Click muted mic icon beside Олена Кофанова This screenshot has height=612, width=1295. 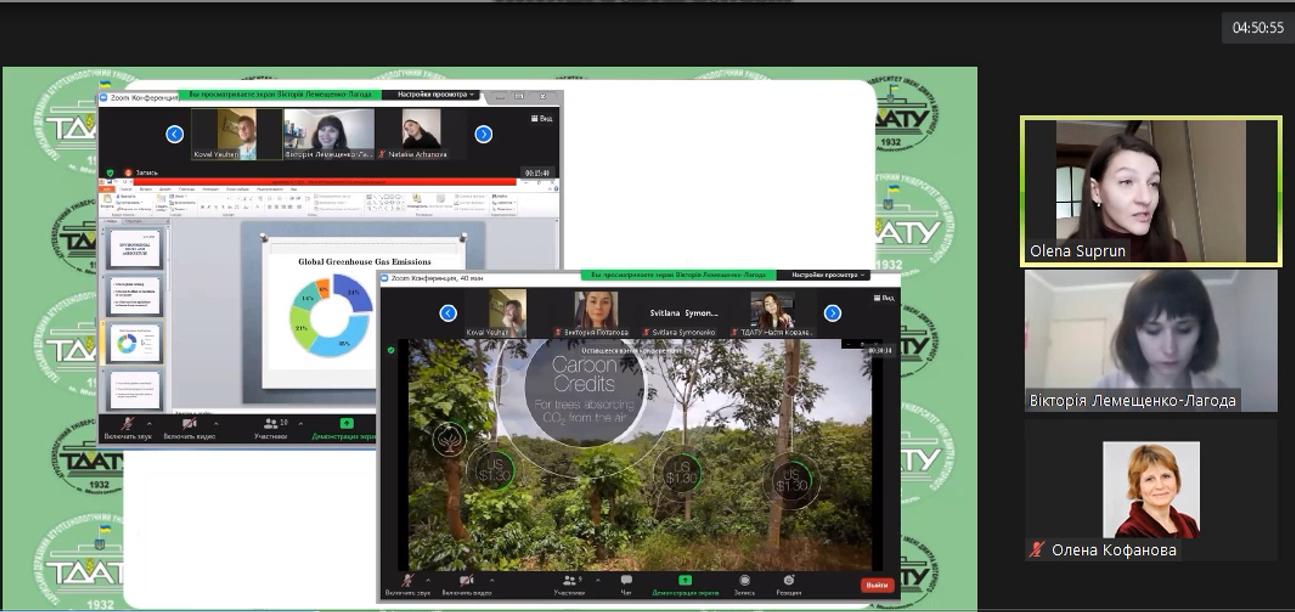coord(1038,549)
